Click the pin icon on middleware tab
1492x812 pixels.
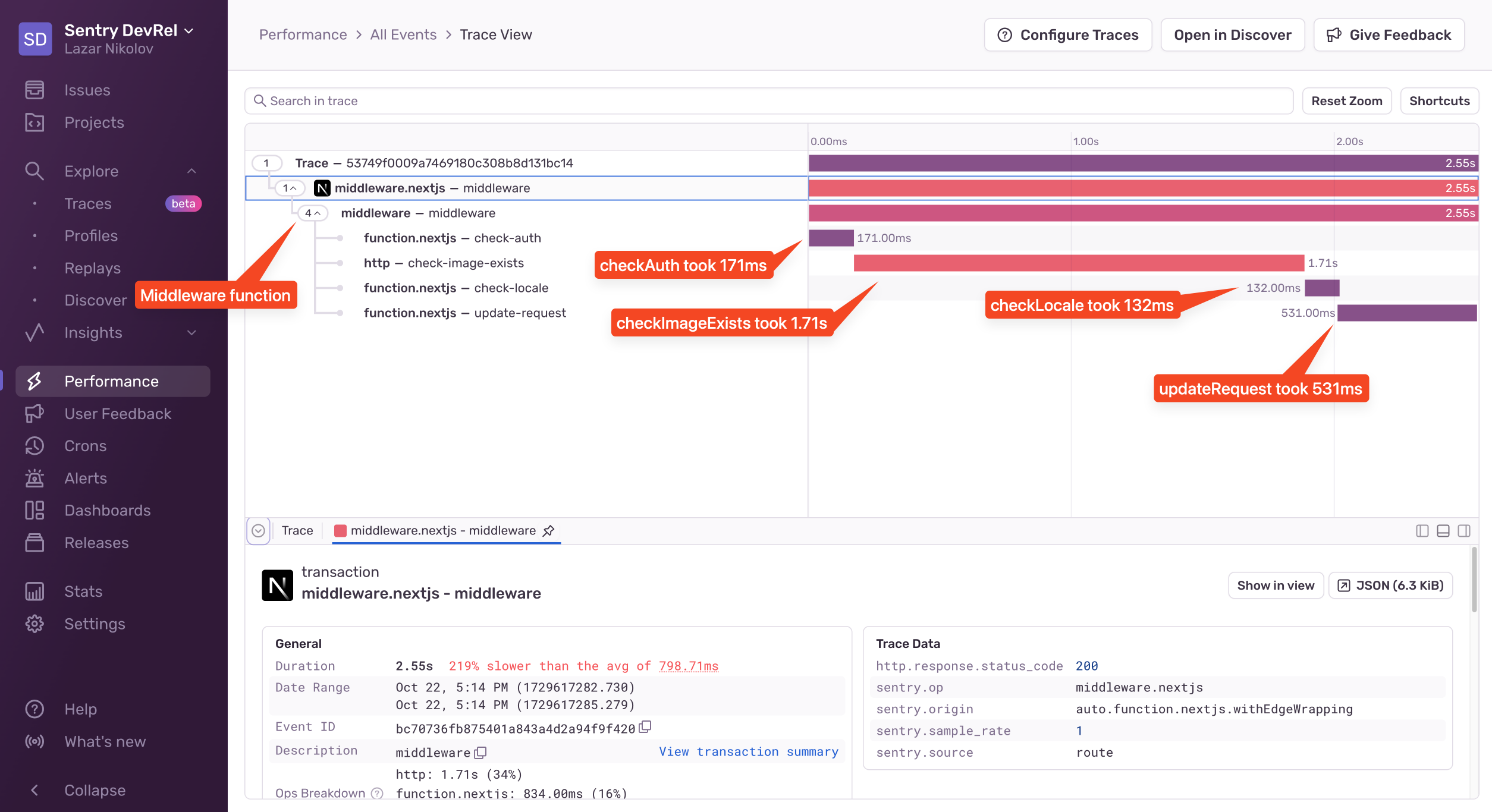549,530
